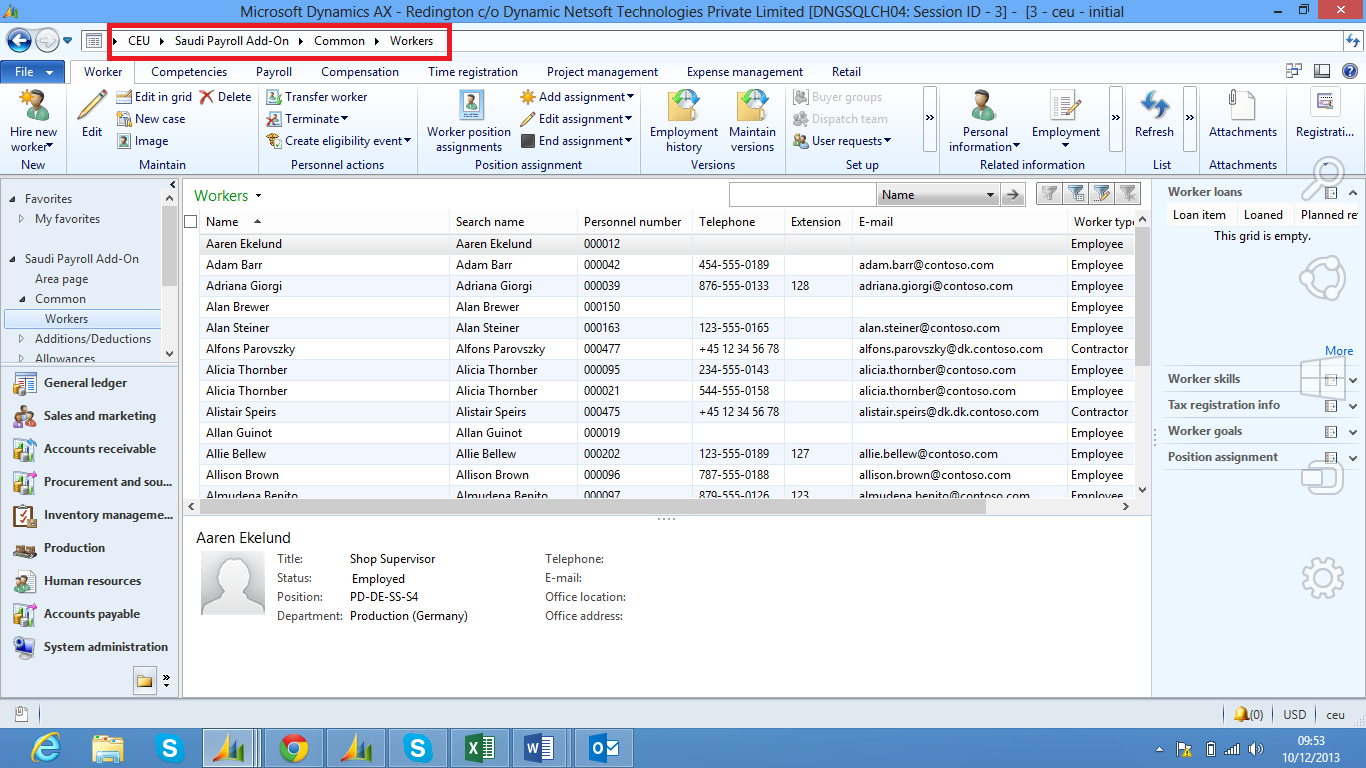The image size is (1366, 768).
Task: Click the filter search input field
Action: click(x=803, y=195)
